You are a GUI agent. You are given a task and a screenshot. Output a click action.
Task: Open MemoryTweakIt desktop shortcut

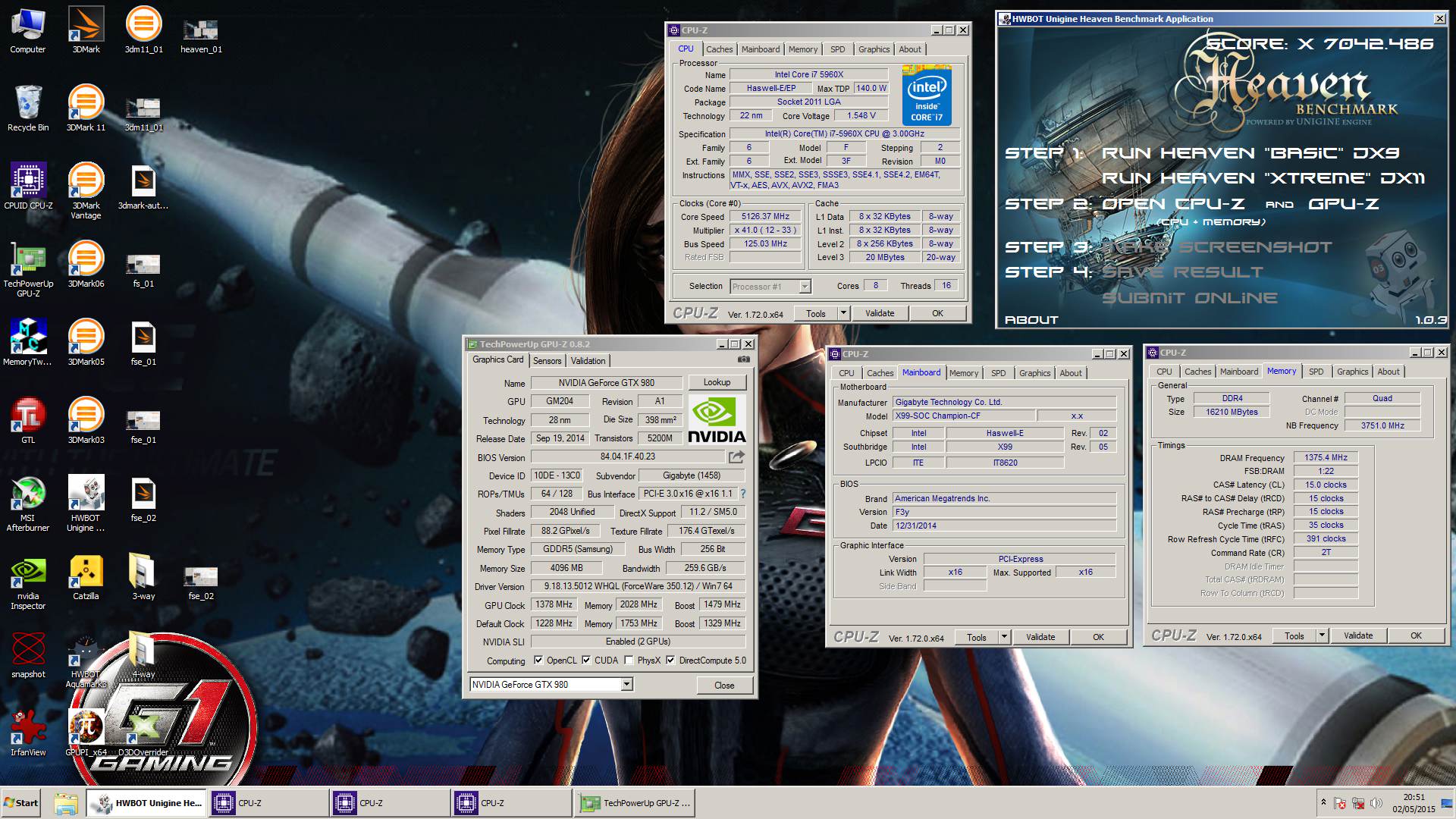(28, 344)
